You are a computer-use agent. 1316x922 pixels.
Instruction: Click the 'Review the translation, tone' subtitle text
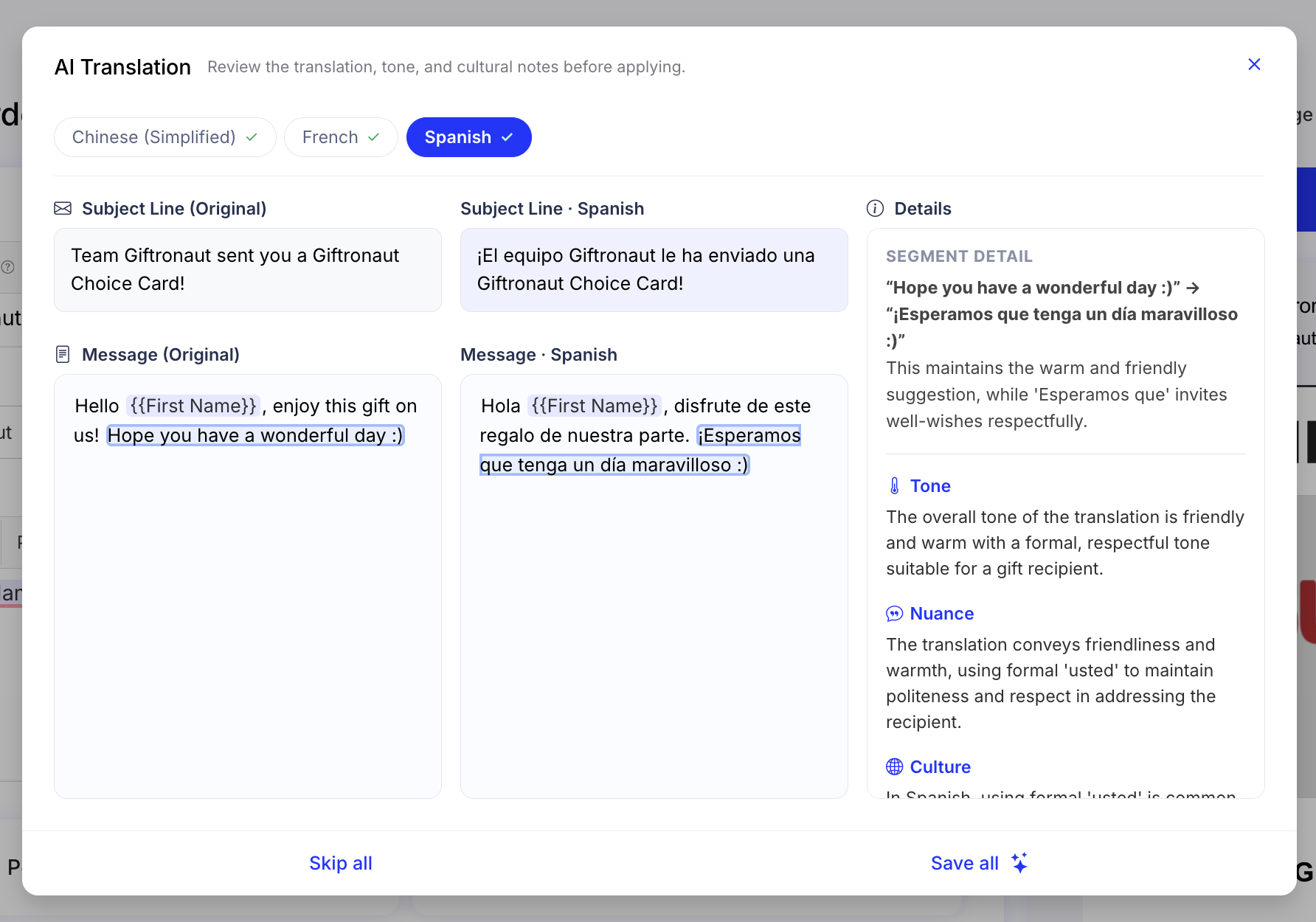pos(446,67)
